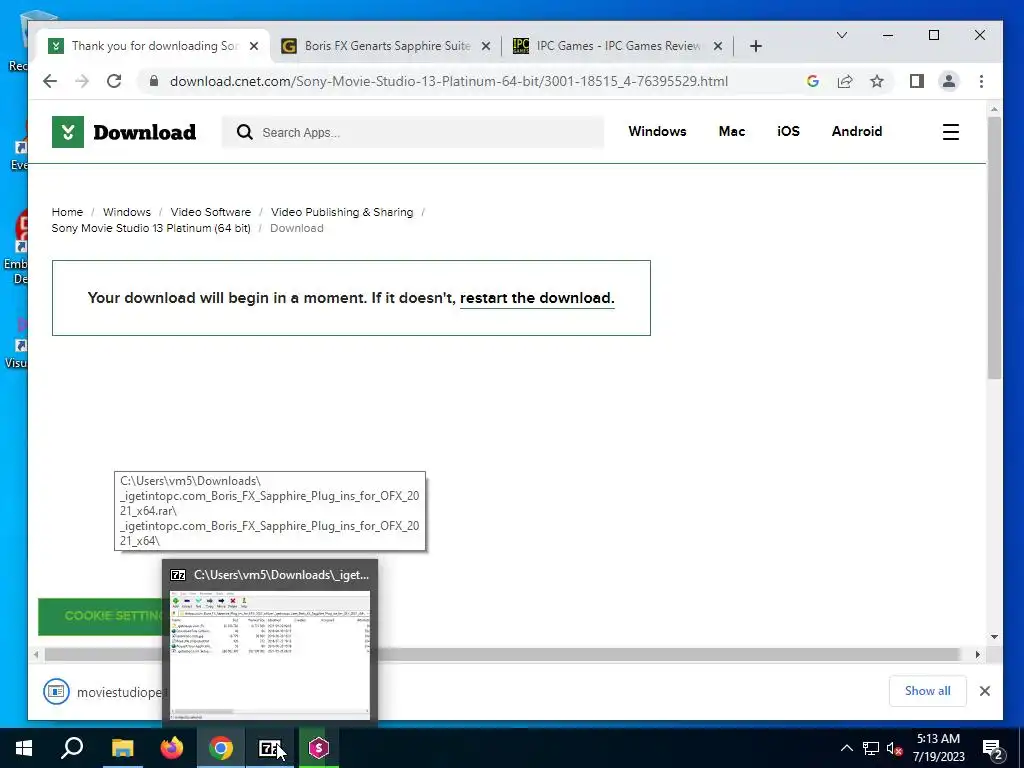The height and width of the screenshot is (768, 1024).
Task: Click the site padlock icon
Action: [153, 81]
